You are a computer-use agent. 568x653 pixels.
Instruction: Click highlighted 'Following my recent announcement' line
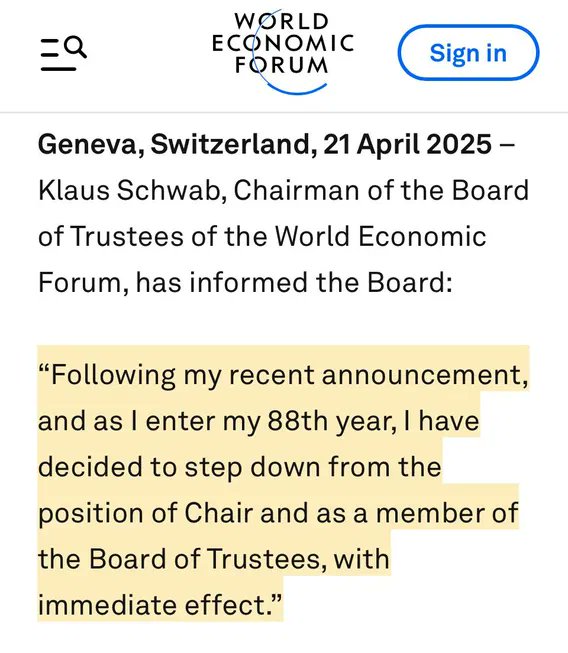pyautogui.click(x=283, y=375)
